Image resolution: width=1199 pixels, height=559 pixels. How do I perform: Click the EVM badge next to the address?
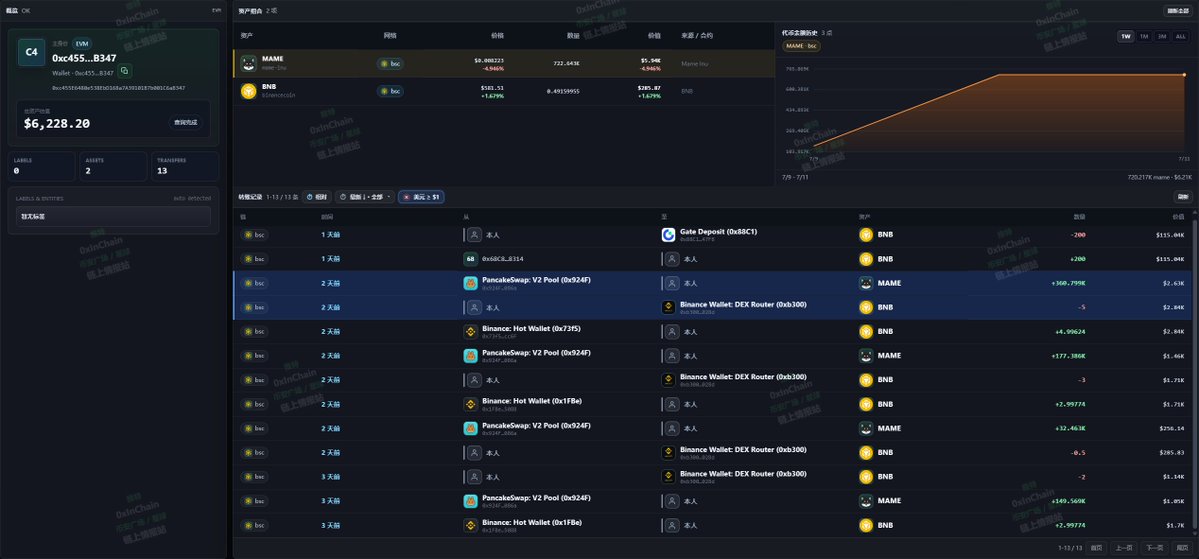pos(82,44)
